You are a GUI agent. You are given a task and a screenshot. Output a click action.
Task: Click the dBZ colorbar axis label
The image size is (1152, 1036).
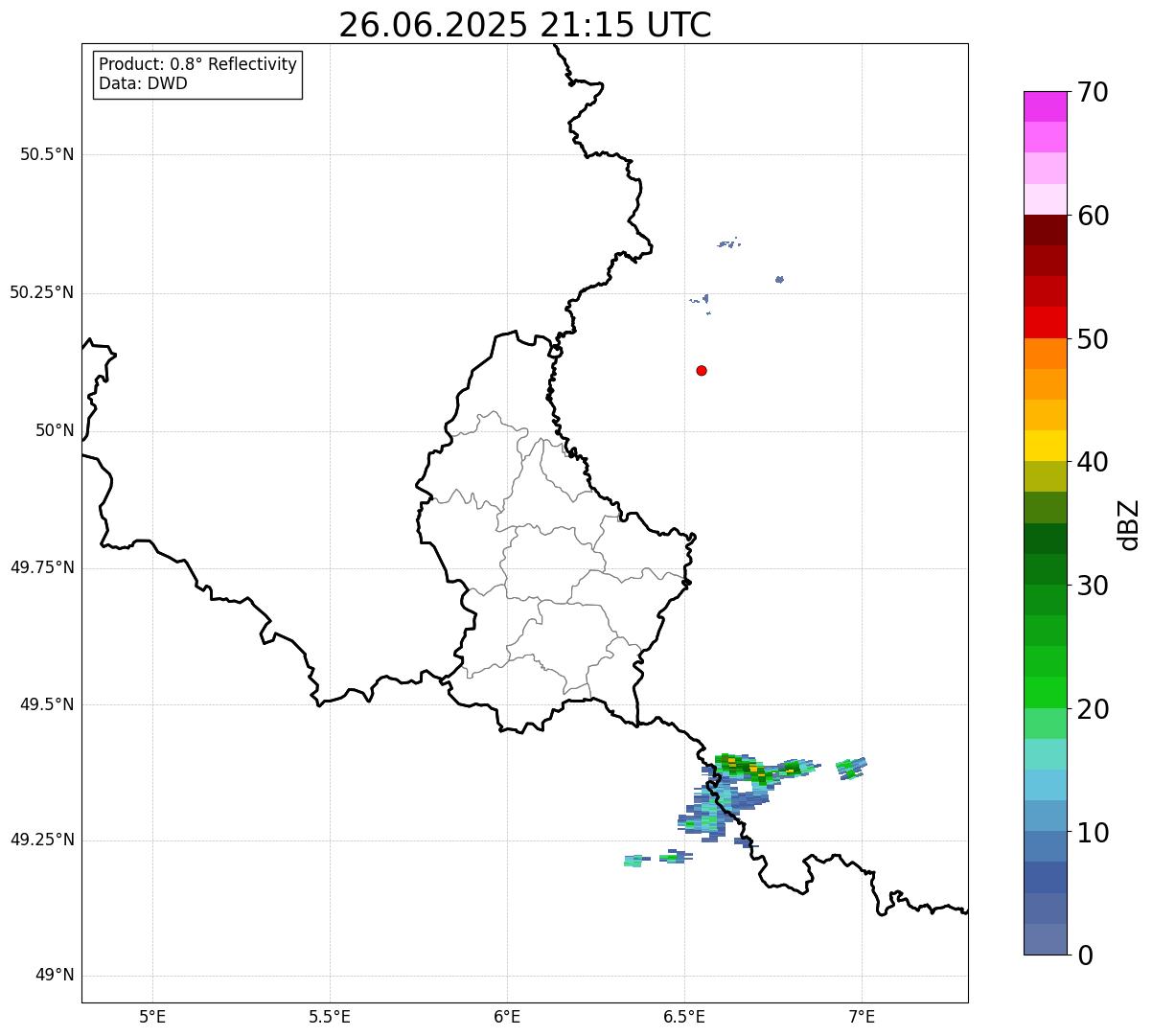[1129, 523]
